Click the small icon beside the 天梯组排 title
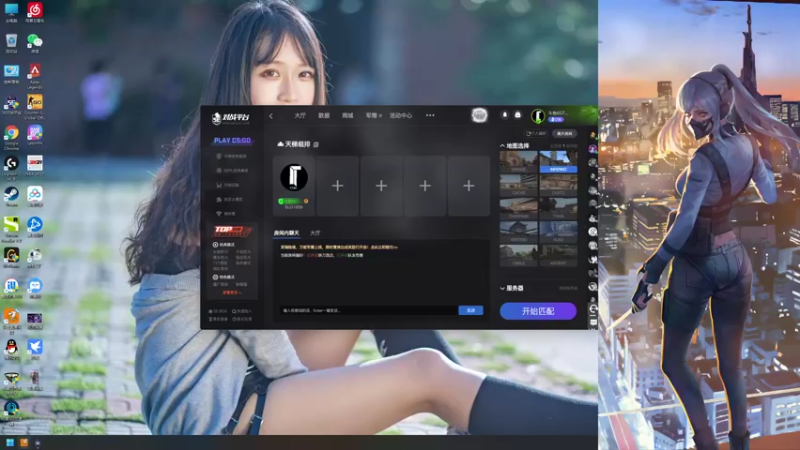Image resolution: width=800 pixels, height=450 pixels. pyautogui.click(x=316, y=145)
